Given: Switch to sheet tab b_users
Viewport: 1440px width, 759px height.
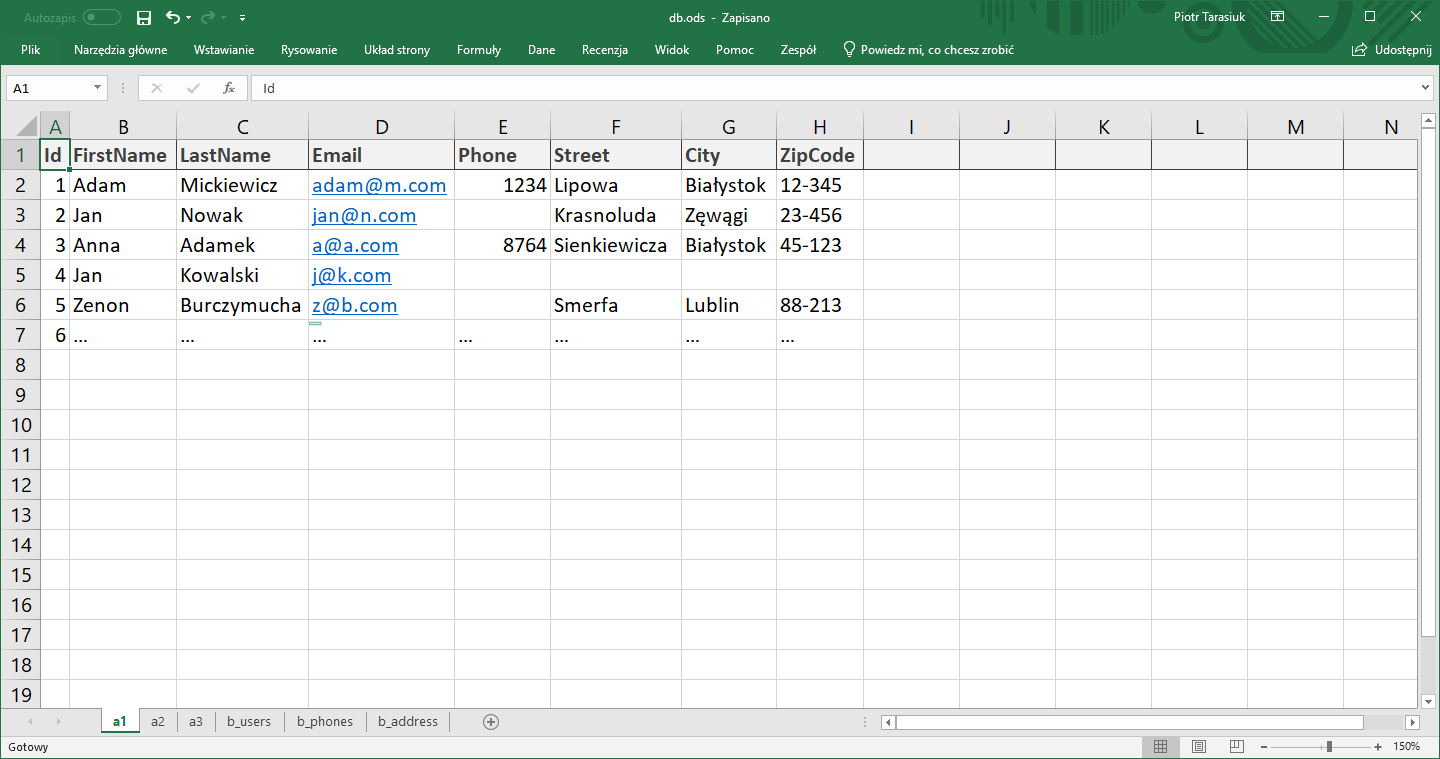Looking at the screenshot, I should pos(249,721).
